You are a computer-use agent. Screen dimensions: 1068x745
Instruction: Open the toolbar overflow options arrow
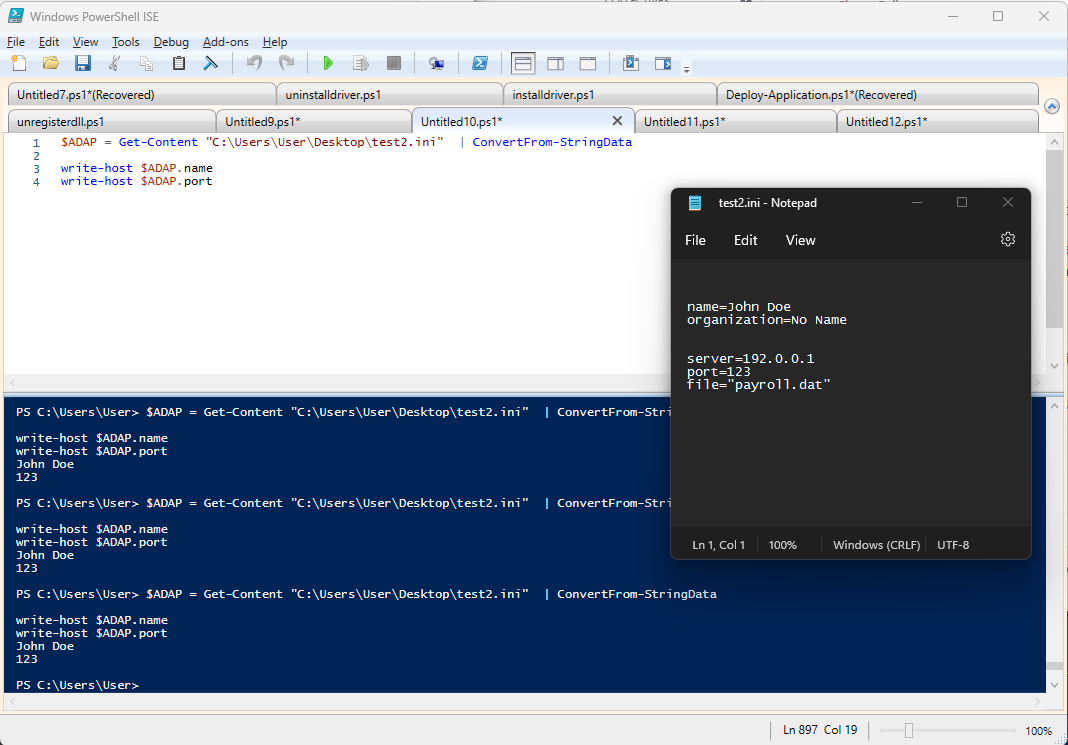(687, 69)
